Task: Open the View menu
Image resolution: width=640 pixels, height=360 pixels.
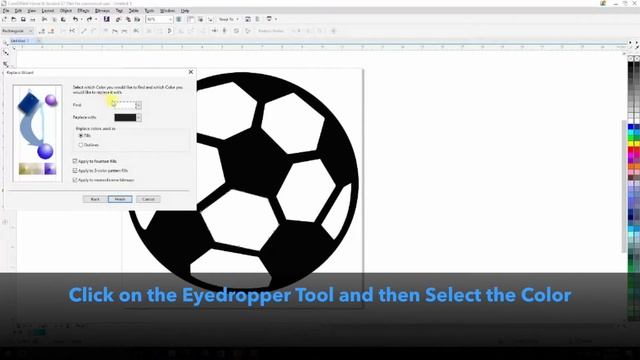Action: (31, 11)
